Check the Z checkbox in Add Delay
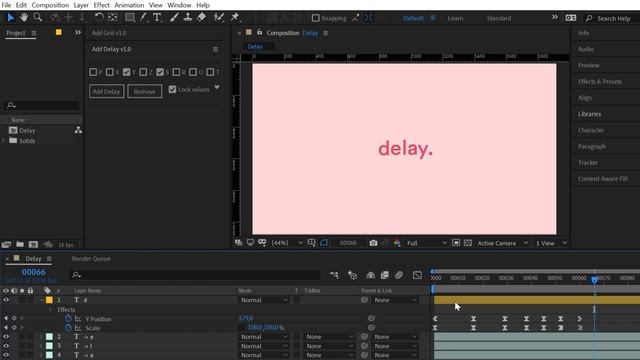Viewport: 640px width, 360px height. pos(143,72)
